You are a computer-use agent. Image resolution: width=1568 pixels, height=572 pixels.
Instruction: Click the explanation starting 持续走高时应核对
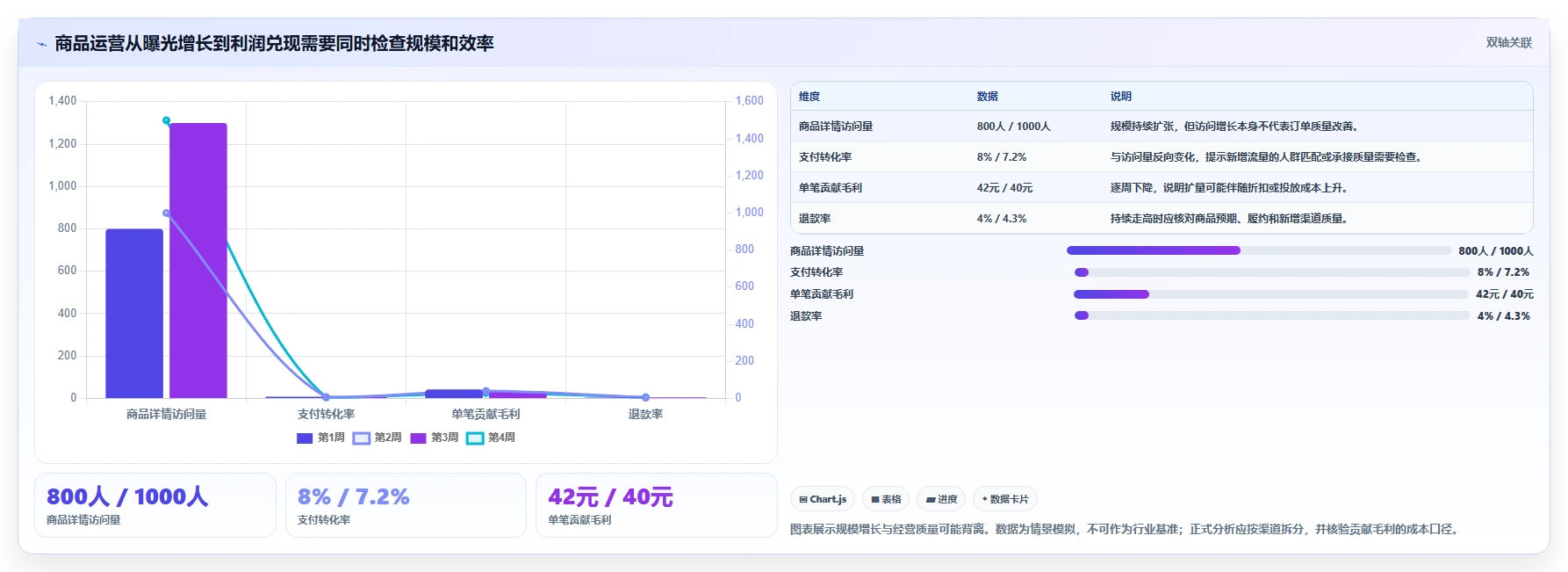pos(1230,219)
